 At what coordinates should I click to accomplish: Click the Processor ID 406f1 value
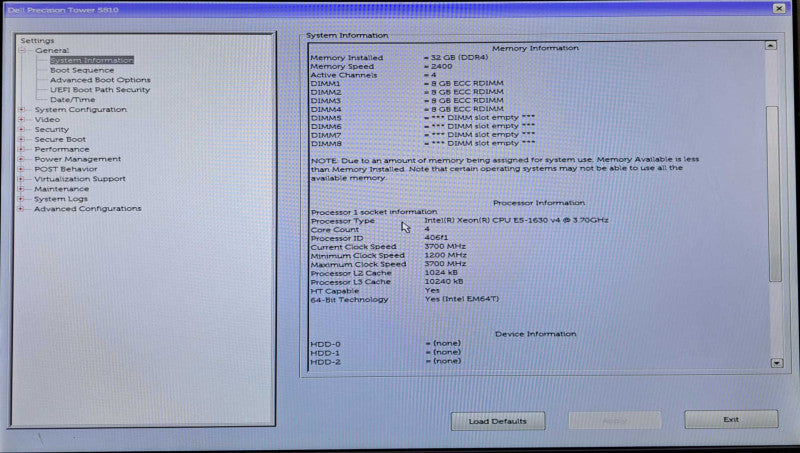coord(436,238)
